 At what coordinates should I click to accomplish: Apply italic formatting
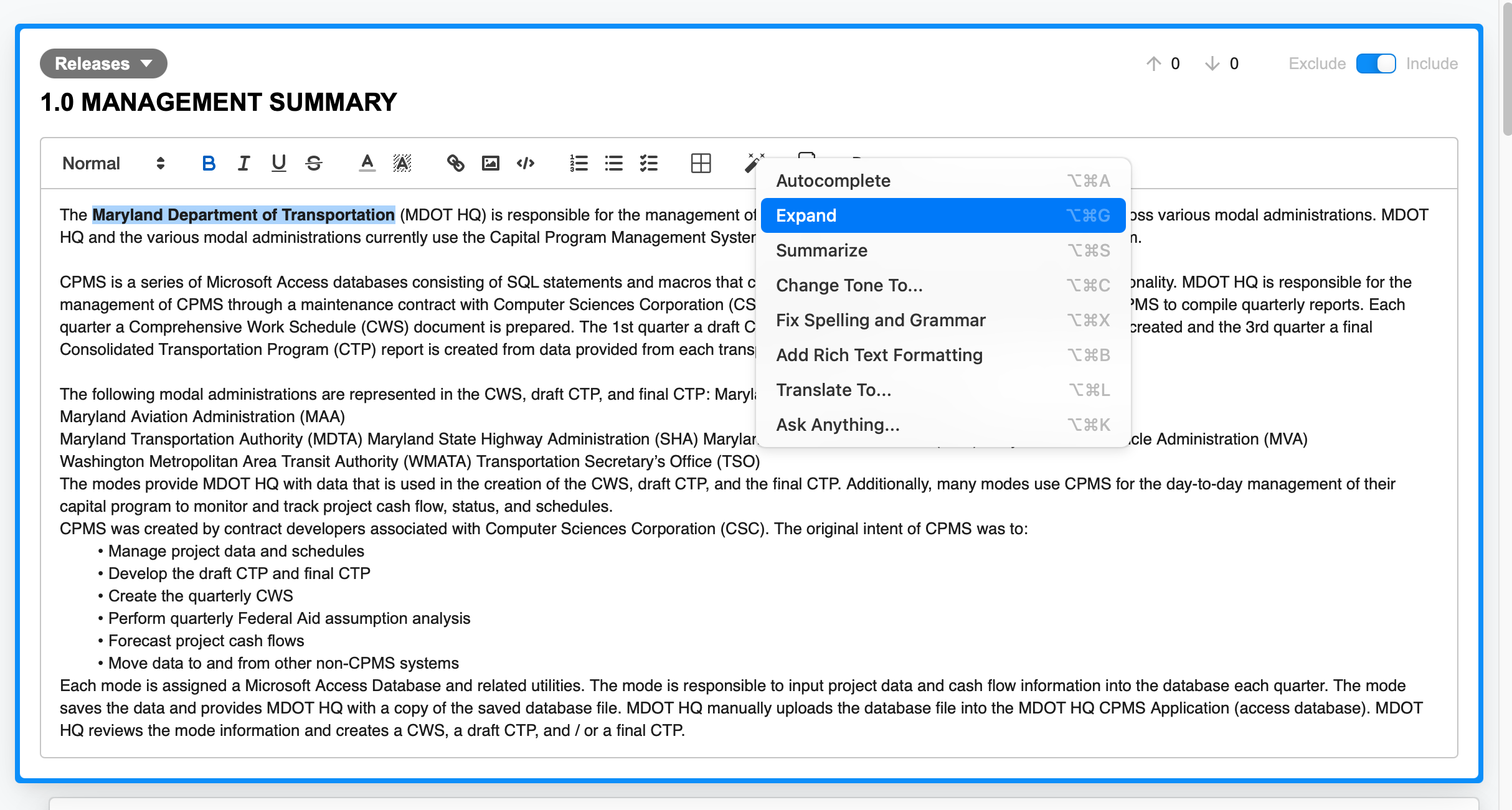(x=243, y=163)
